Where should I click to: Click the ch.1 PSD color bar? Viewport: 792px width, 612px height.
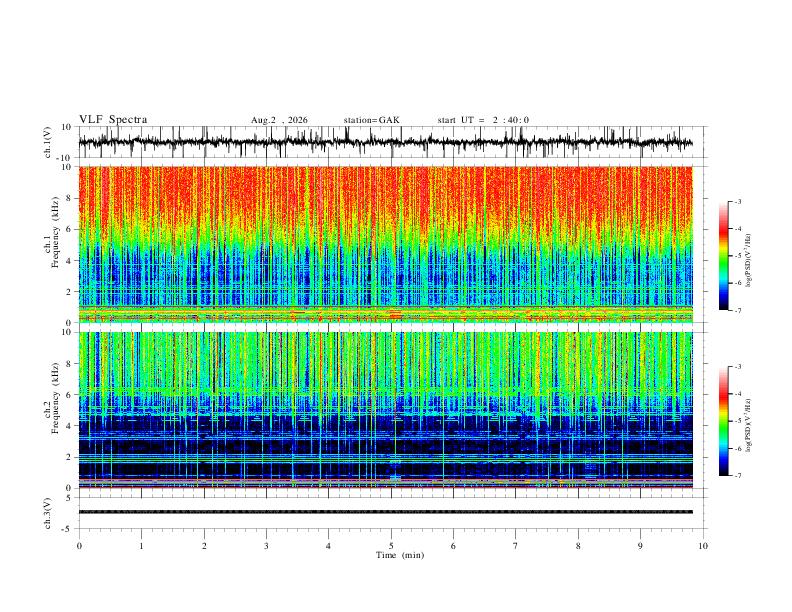723,256
